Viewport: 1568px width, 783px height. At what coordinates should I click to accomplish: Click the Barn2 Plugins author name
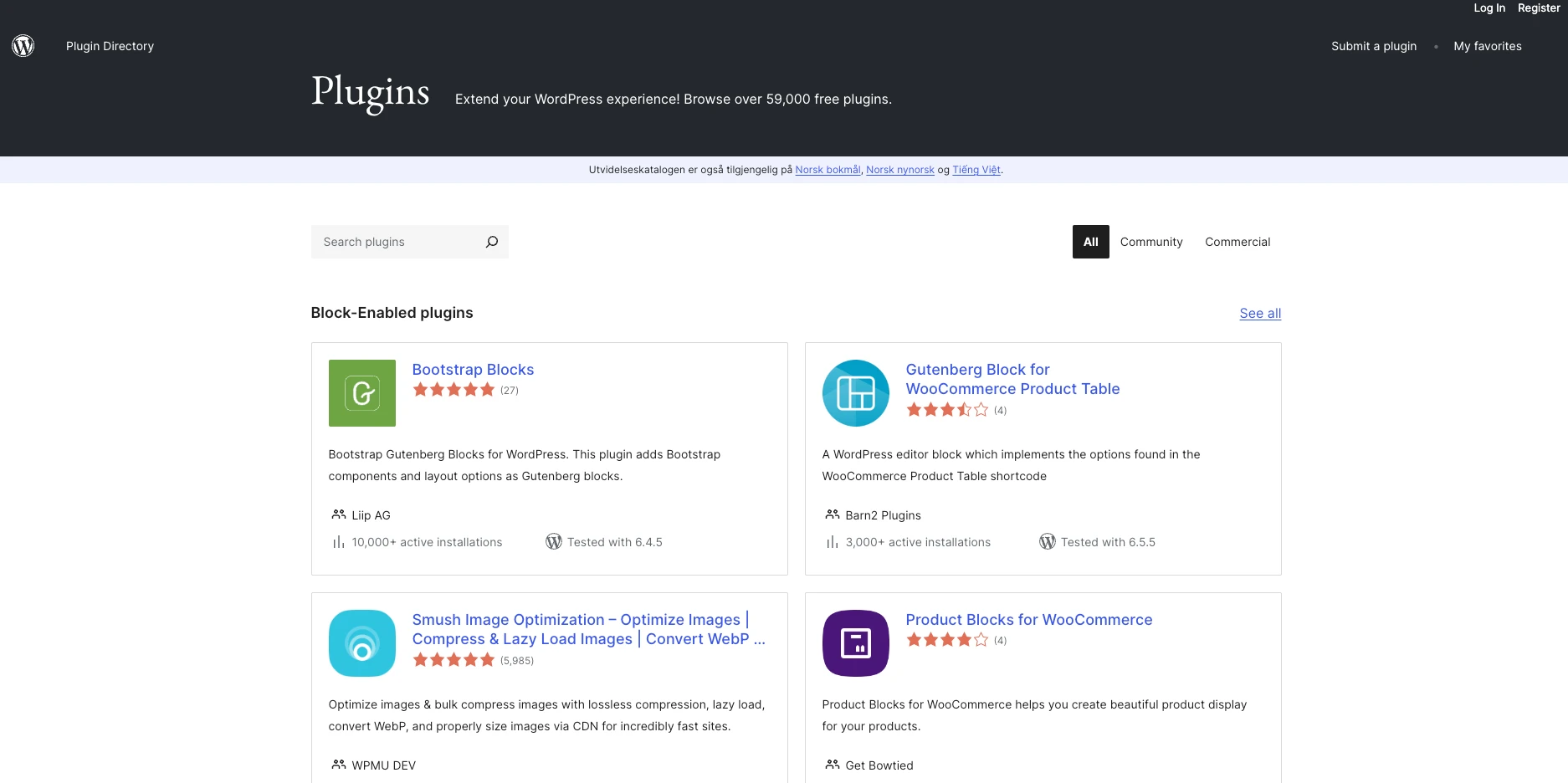click(883, 515)
